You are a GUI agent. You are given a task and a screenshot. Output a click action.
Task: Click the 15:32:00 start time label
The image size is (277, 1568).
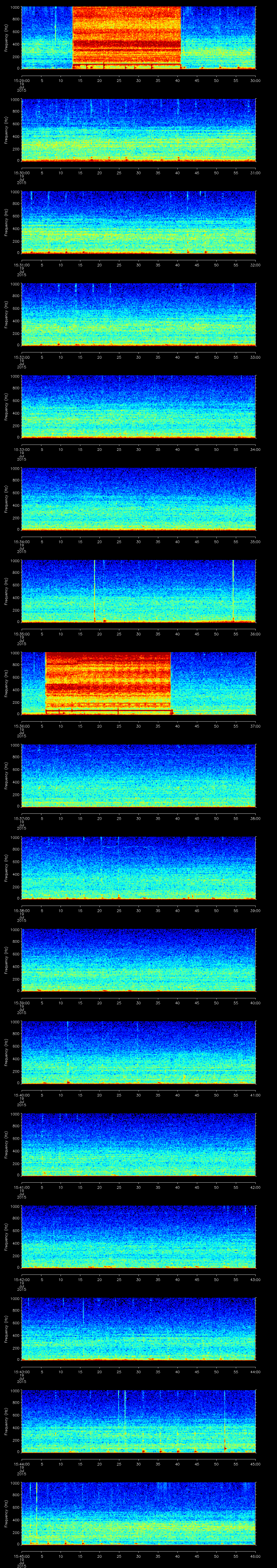[21, 357]
